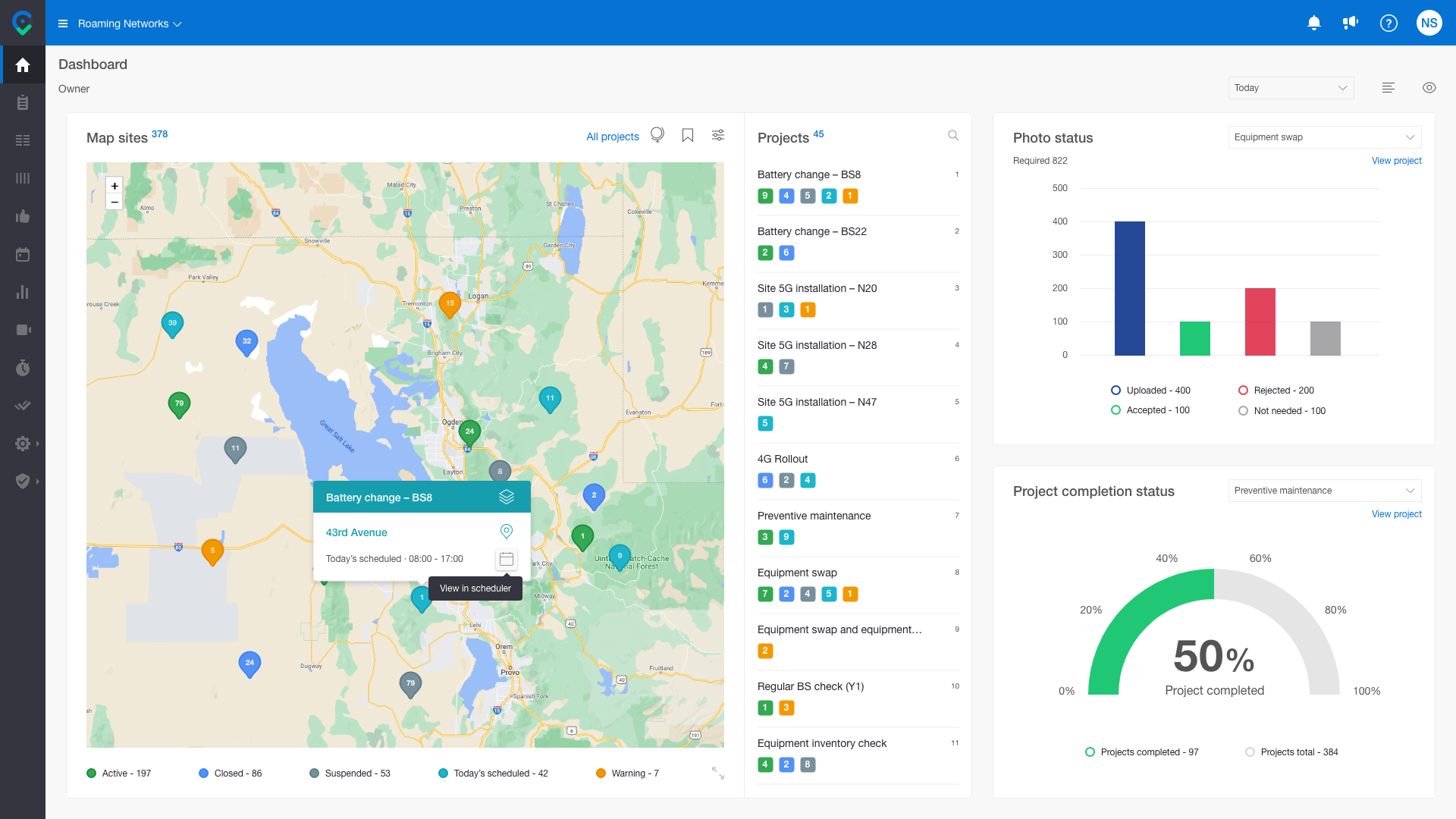Image resolution: width=1456 pixels, height=819 pixels.
Task: Change Photo status filter from Equipment swap
Action: 1324,137
